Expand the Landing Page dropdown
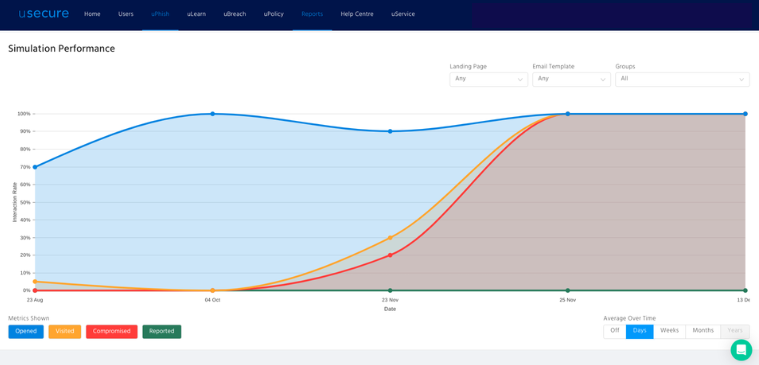This screenshot has width=759, height=365. click(x=488, y=79)
